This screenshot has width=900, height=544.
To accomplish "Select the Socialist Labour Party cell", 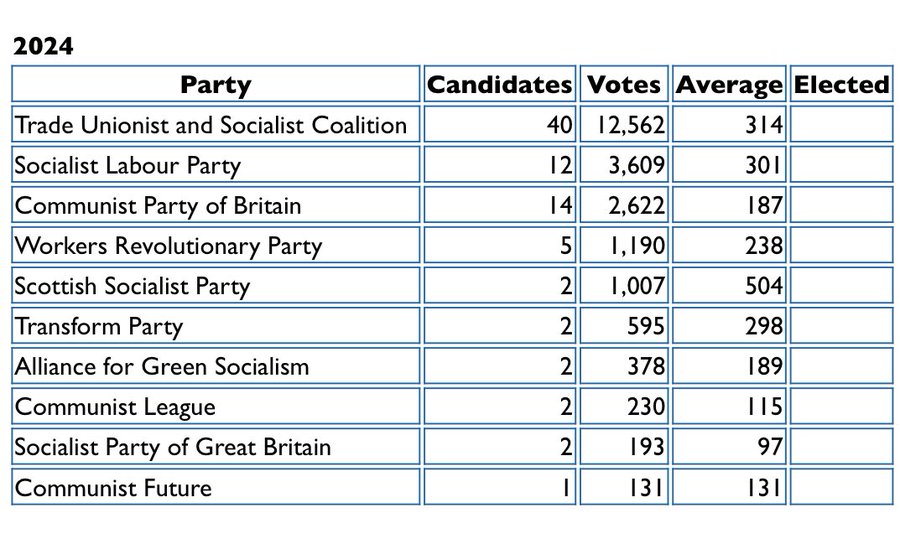I will click(x=216, y=165).
